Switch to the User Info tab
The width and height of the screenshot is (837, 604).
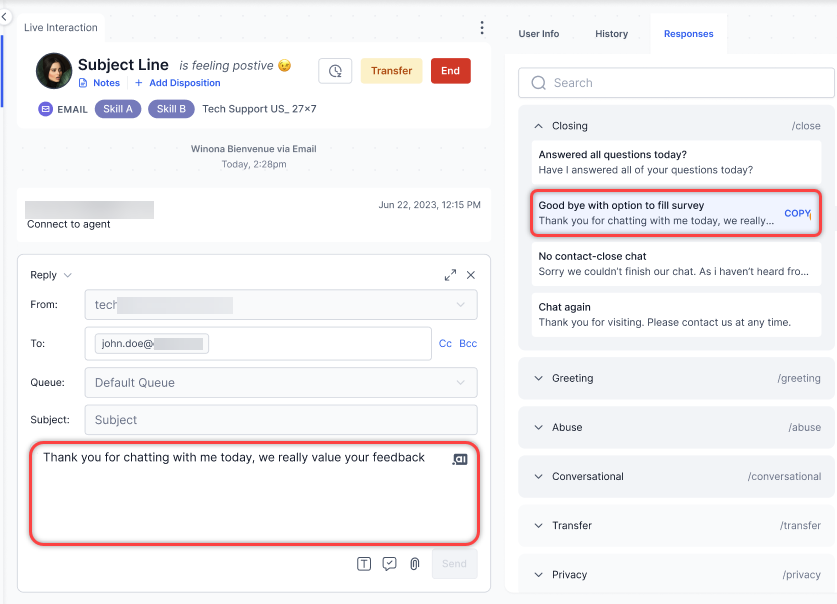click(538, 34)
